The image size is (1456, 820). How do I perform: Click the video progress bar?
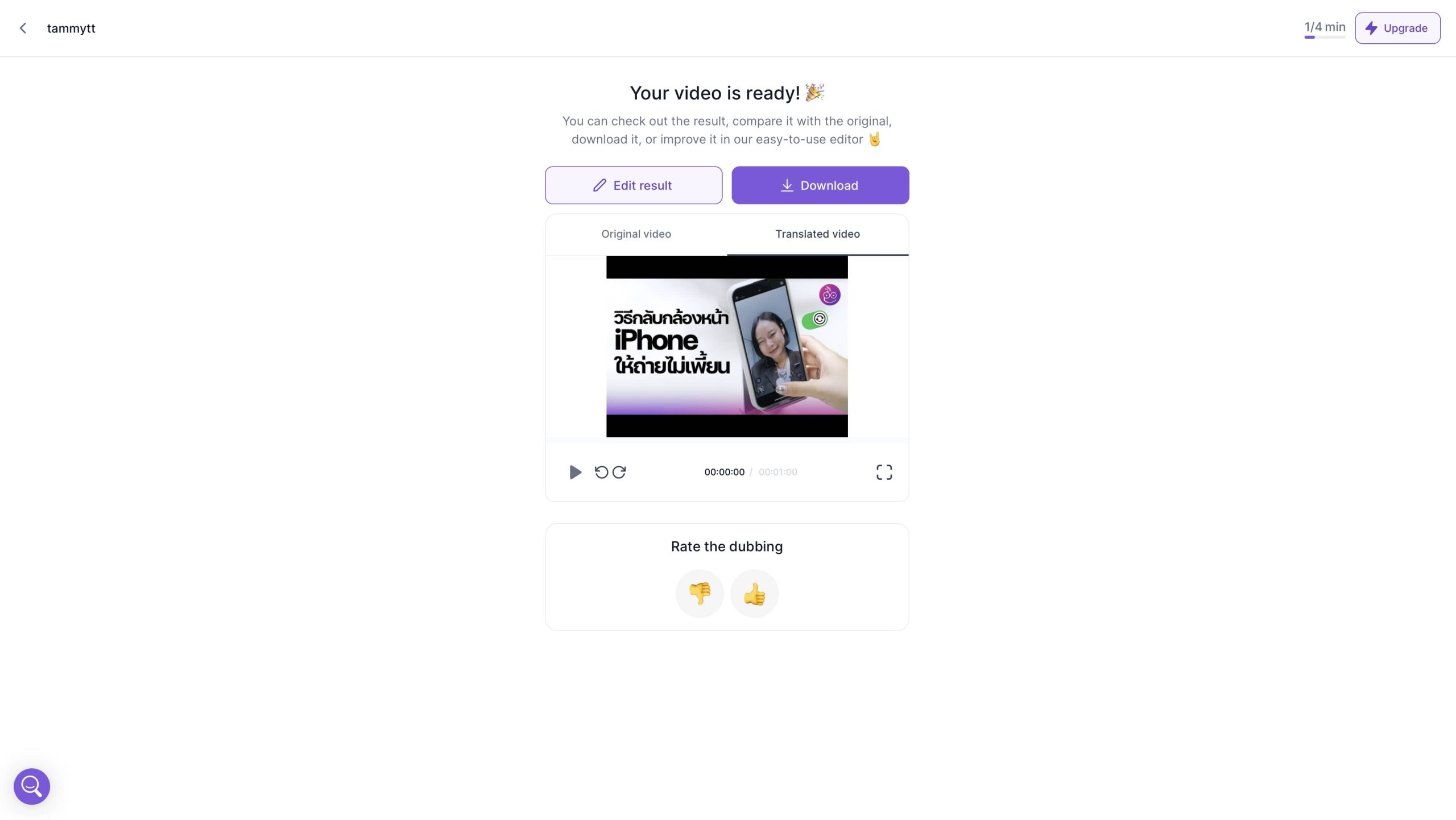click(x=727, y=440)
